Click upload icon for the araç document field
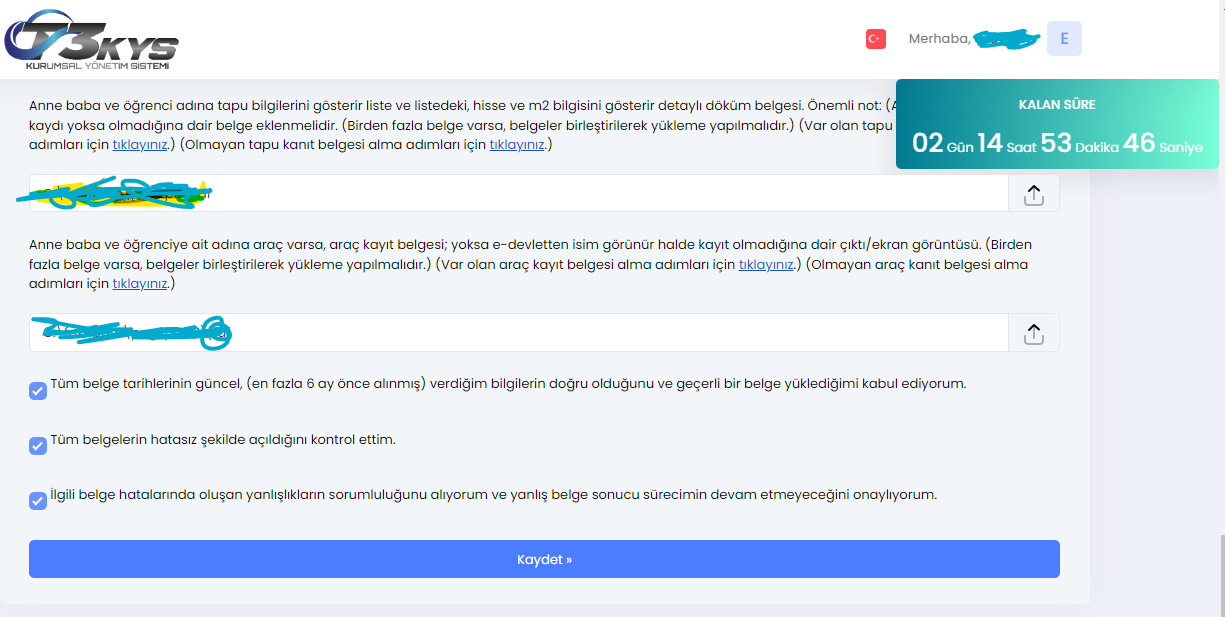1225x617 pixels. tap(1034, 333)
